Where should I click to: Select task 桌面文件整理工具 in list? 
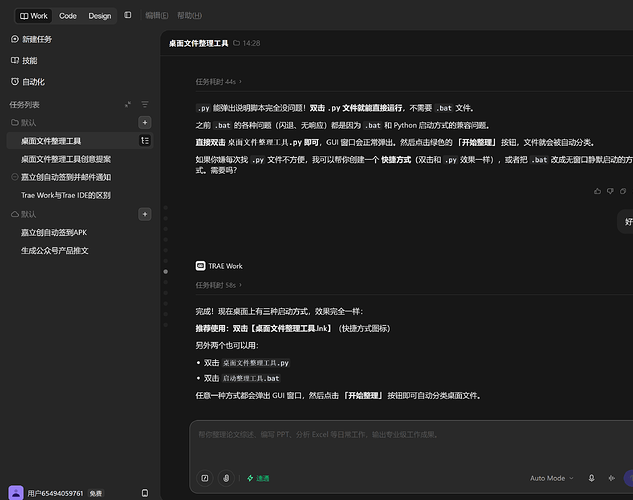80,140
